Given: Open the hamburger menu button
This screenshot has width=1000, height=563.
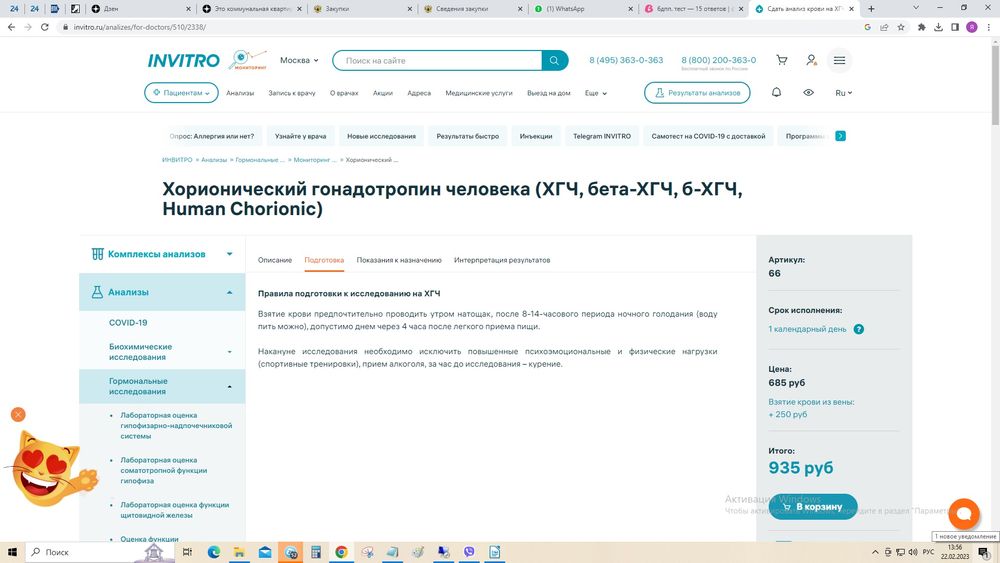Looking at the screenshot, I should click(839, 60).
